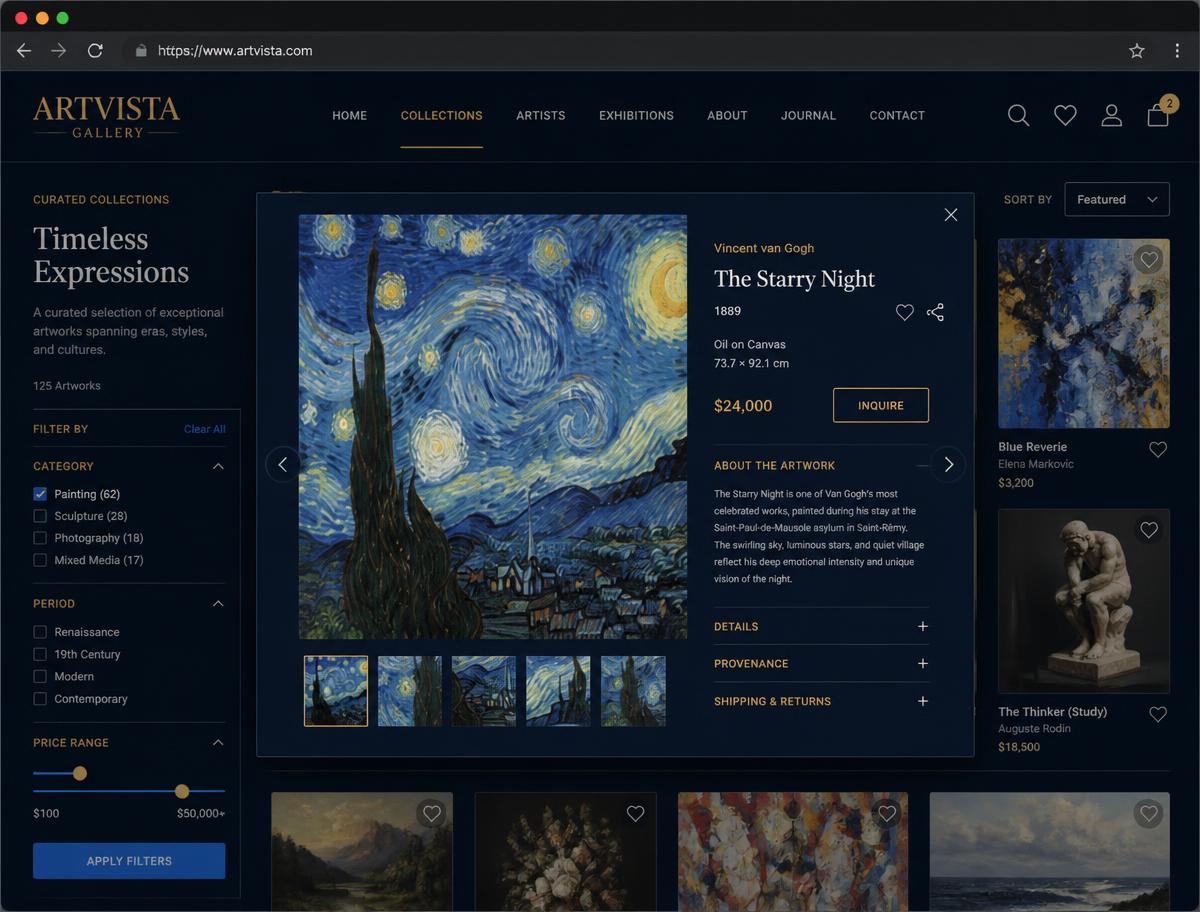This screenshot has width=1200, height=912.
Task: Check the Contemporary period checkbox
Action: pyautogui.click(x=40, y=699)
